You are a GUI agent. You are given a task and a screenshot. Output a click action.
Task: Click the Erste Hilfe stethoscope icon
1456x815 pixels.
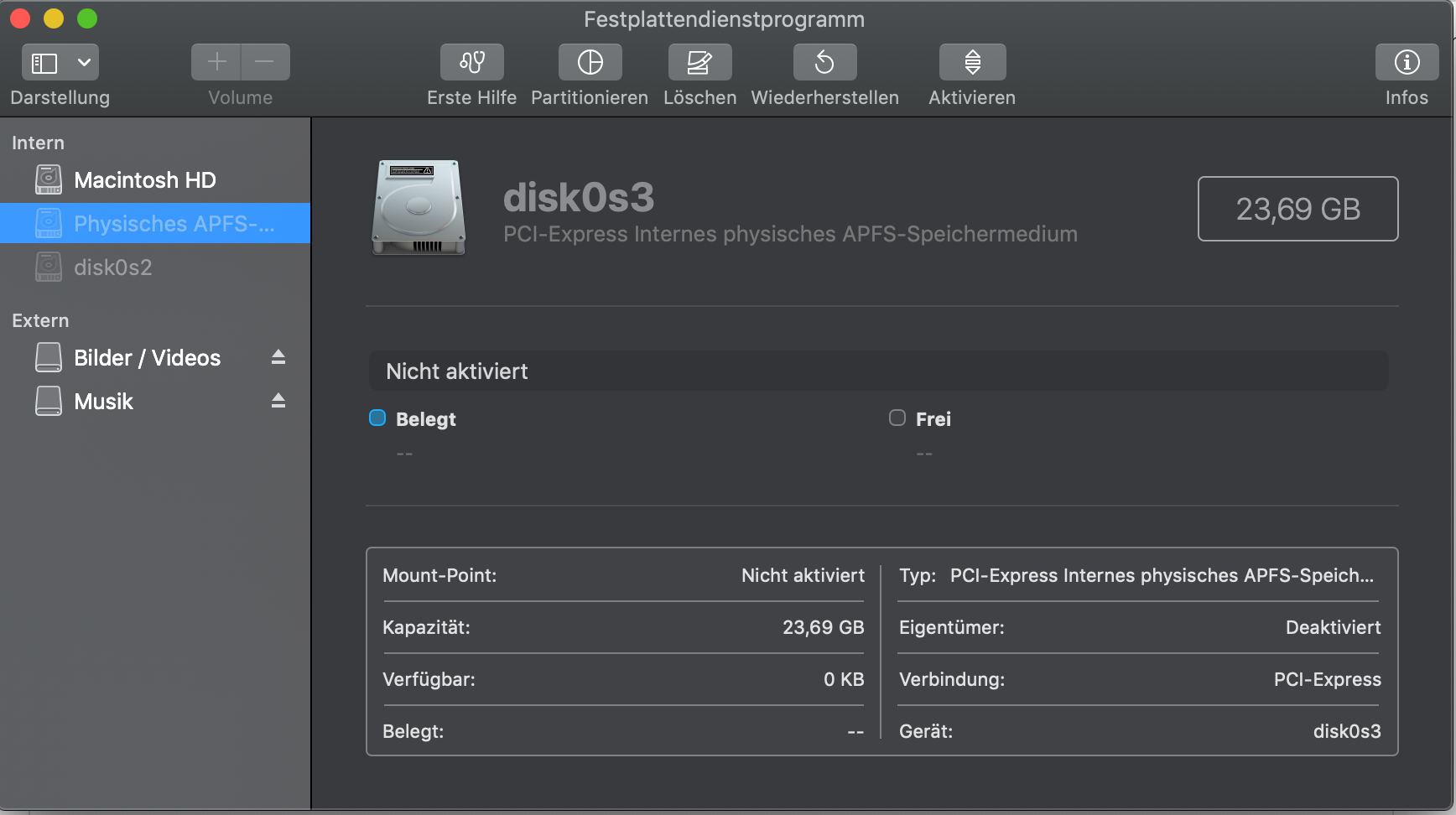click(471, 62)
